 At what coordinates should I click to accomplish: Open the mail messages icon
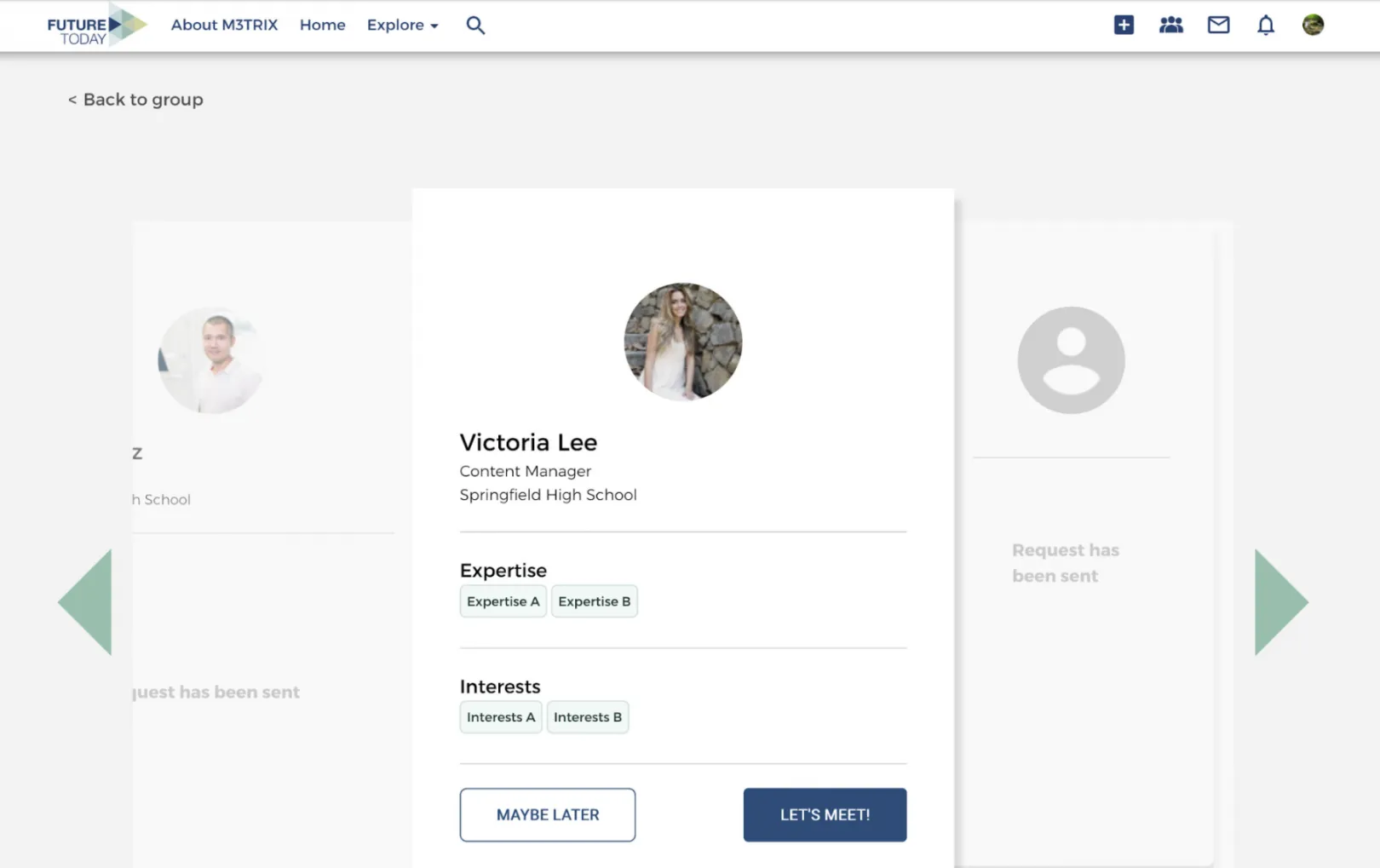point(1219,25)
